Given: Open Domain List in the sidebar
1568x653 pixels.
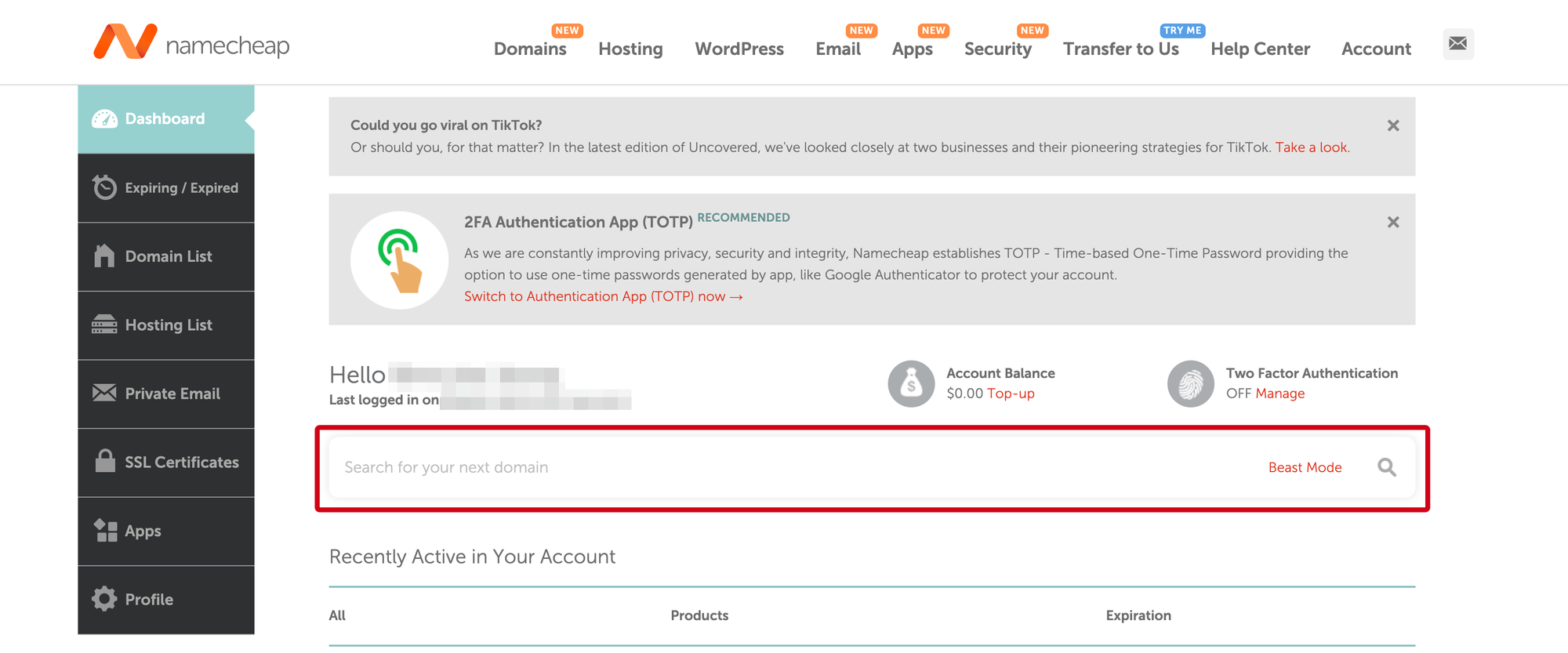Looking at the screenshot, I should point(166,257).
